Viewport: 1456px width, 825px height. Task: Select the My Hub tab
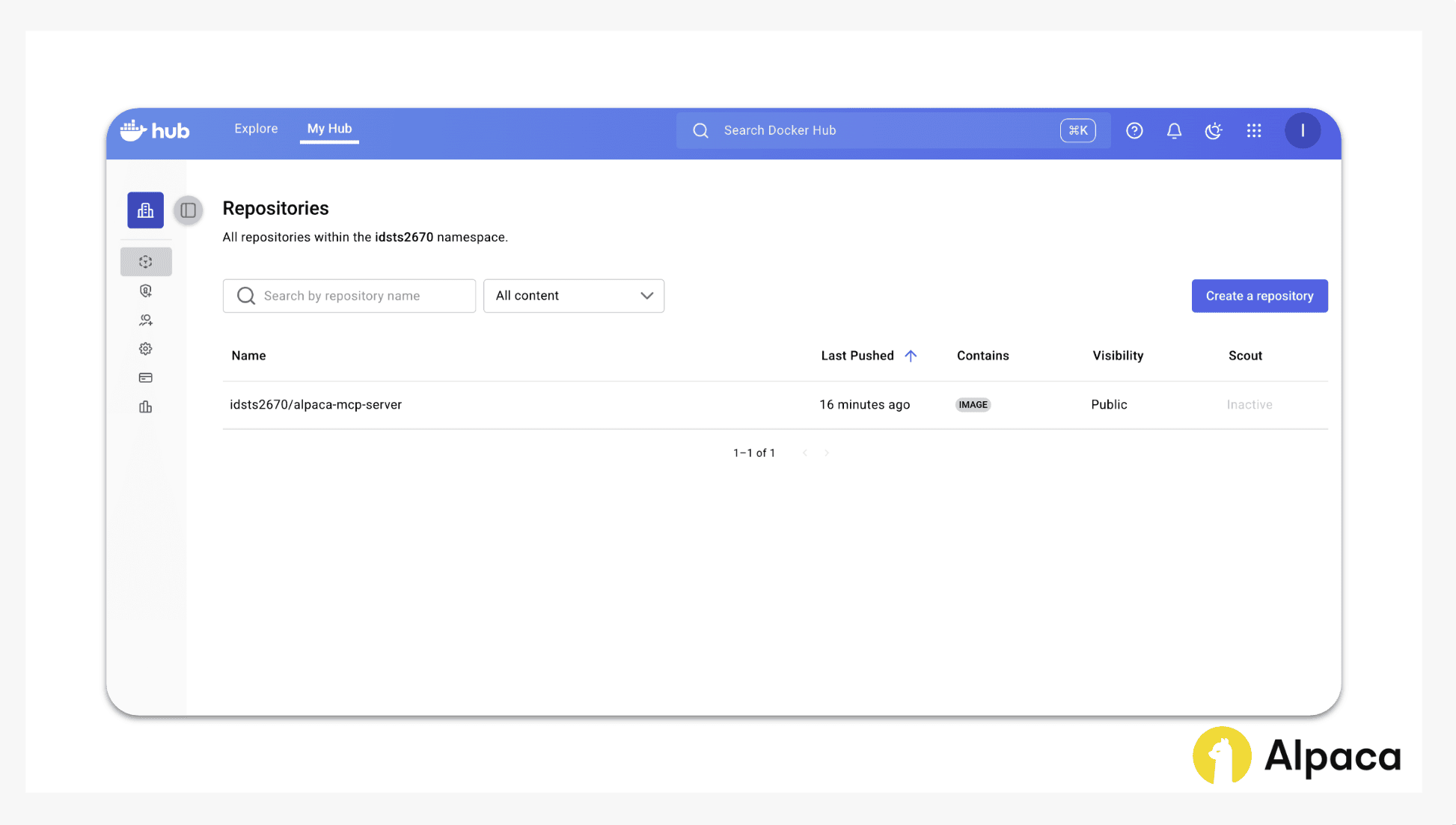pyautogui.click(x=329, y=129)
